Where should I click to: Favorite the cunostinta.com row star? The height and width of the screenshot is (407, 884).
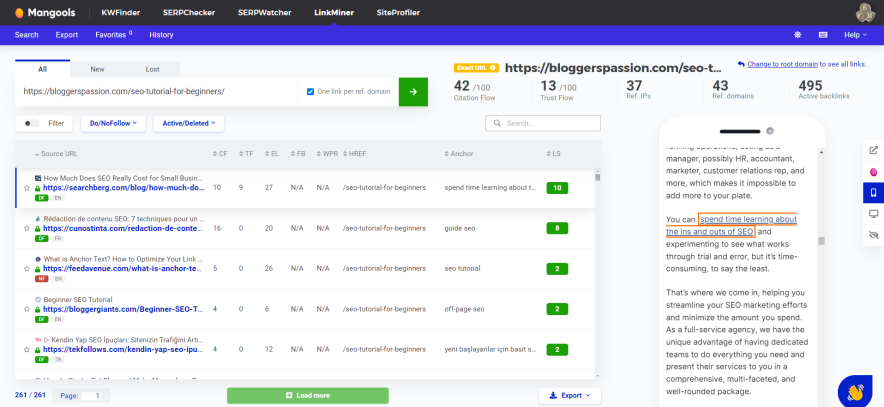pyautogui.click(x=26, y=229)
